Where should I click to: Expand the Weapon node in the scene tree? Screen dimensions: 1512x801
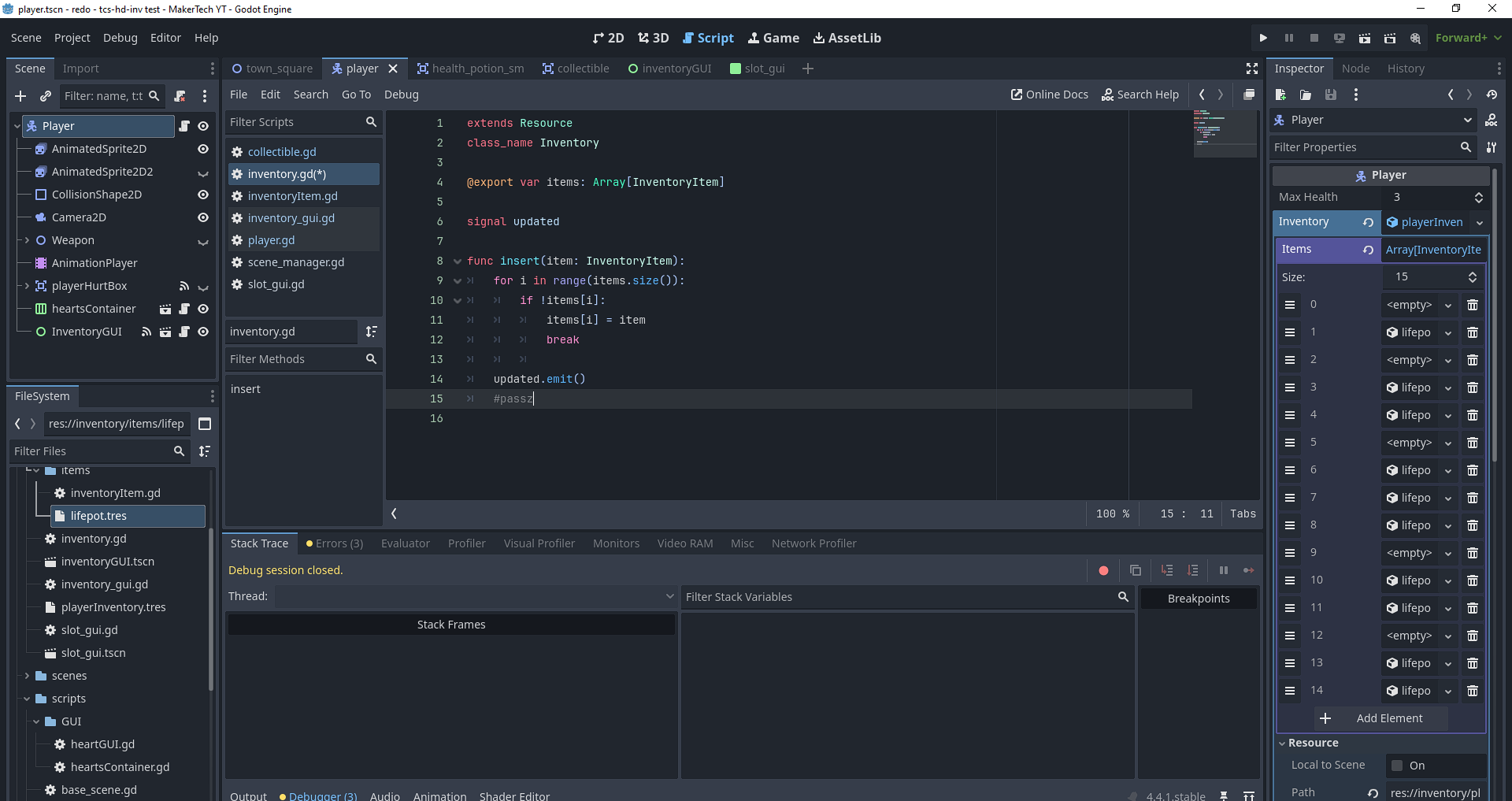tap(27, 240)
